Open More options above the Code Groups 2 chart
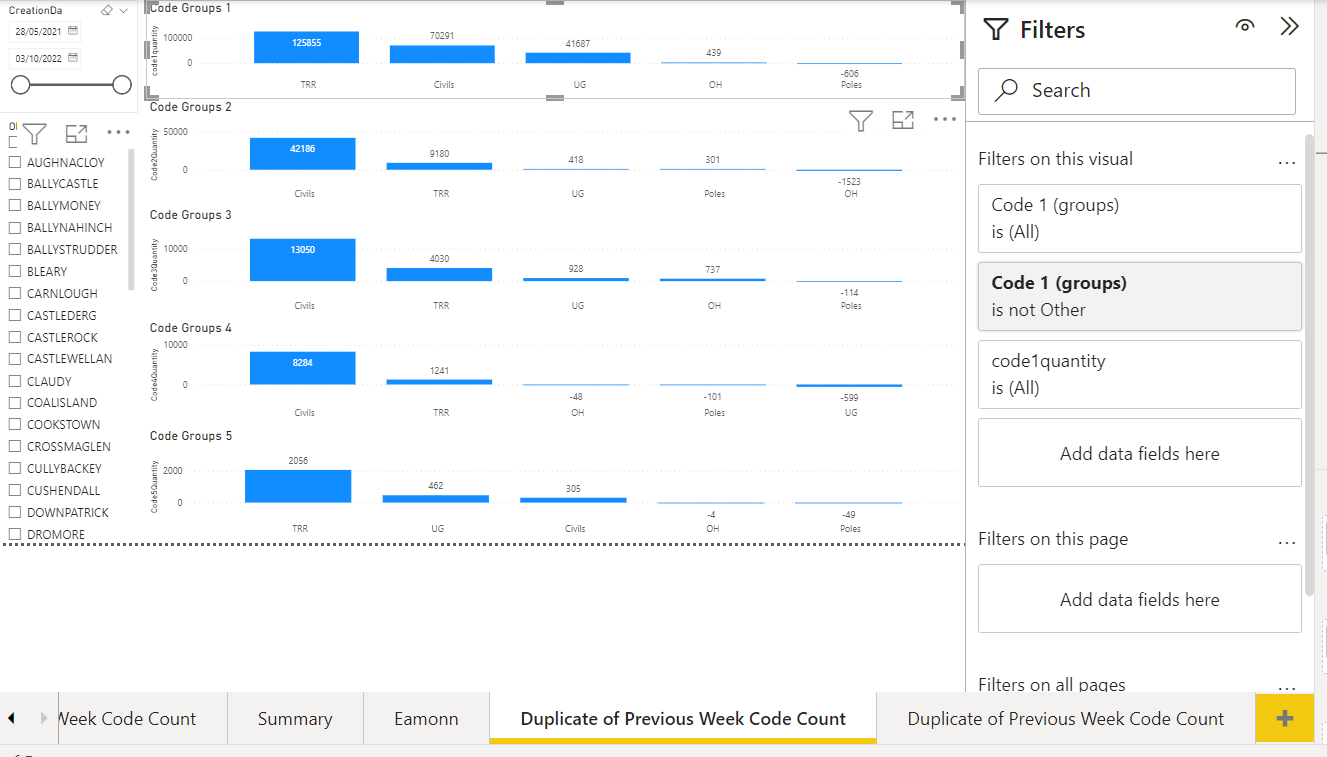Image resolution: width=1327 pixels, height=757 pixels. pyautogui.click(x=945, y=120)
